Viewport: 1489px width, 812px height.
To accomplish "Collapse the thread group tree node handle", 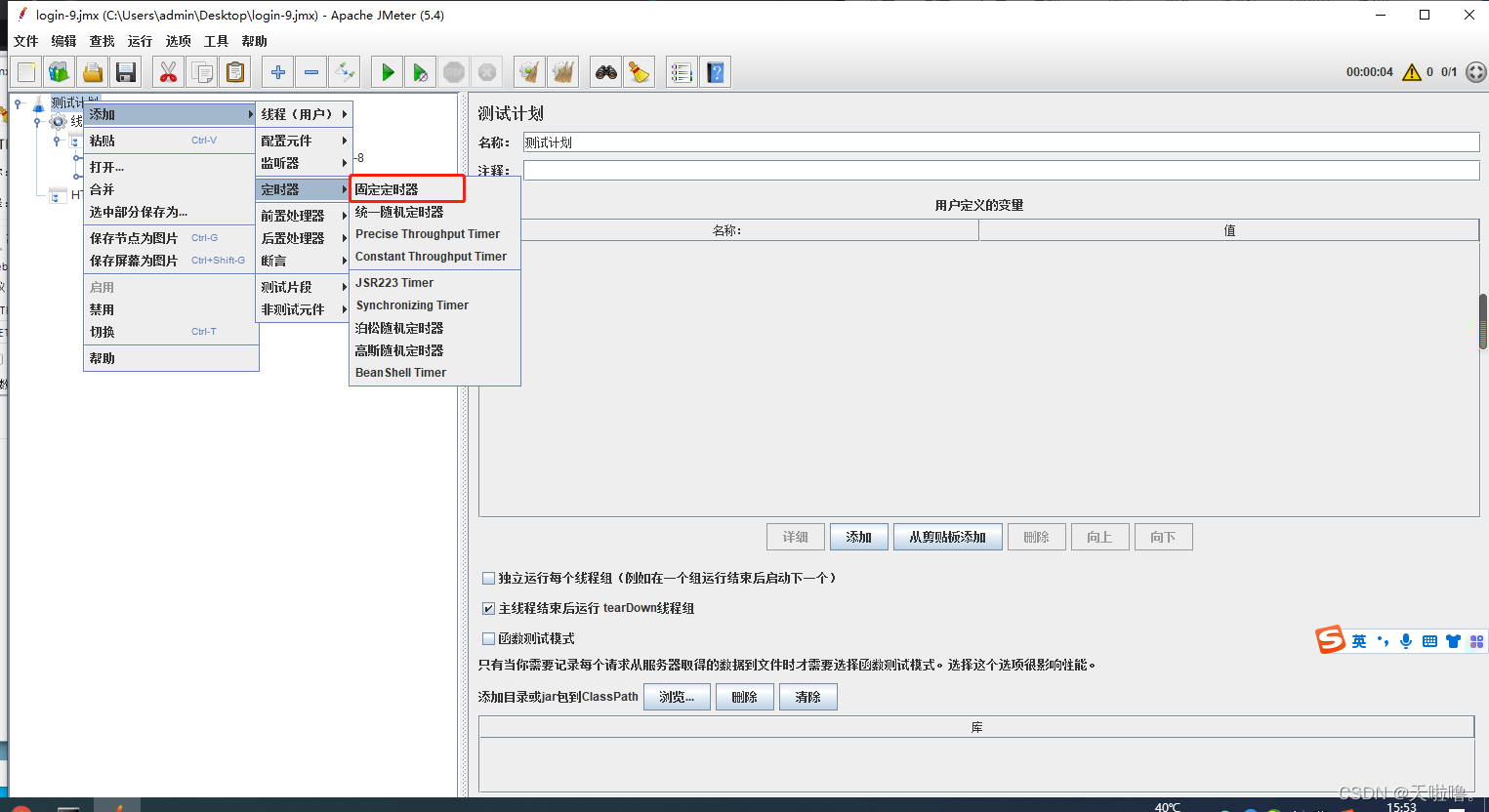I will point(38,122).
